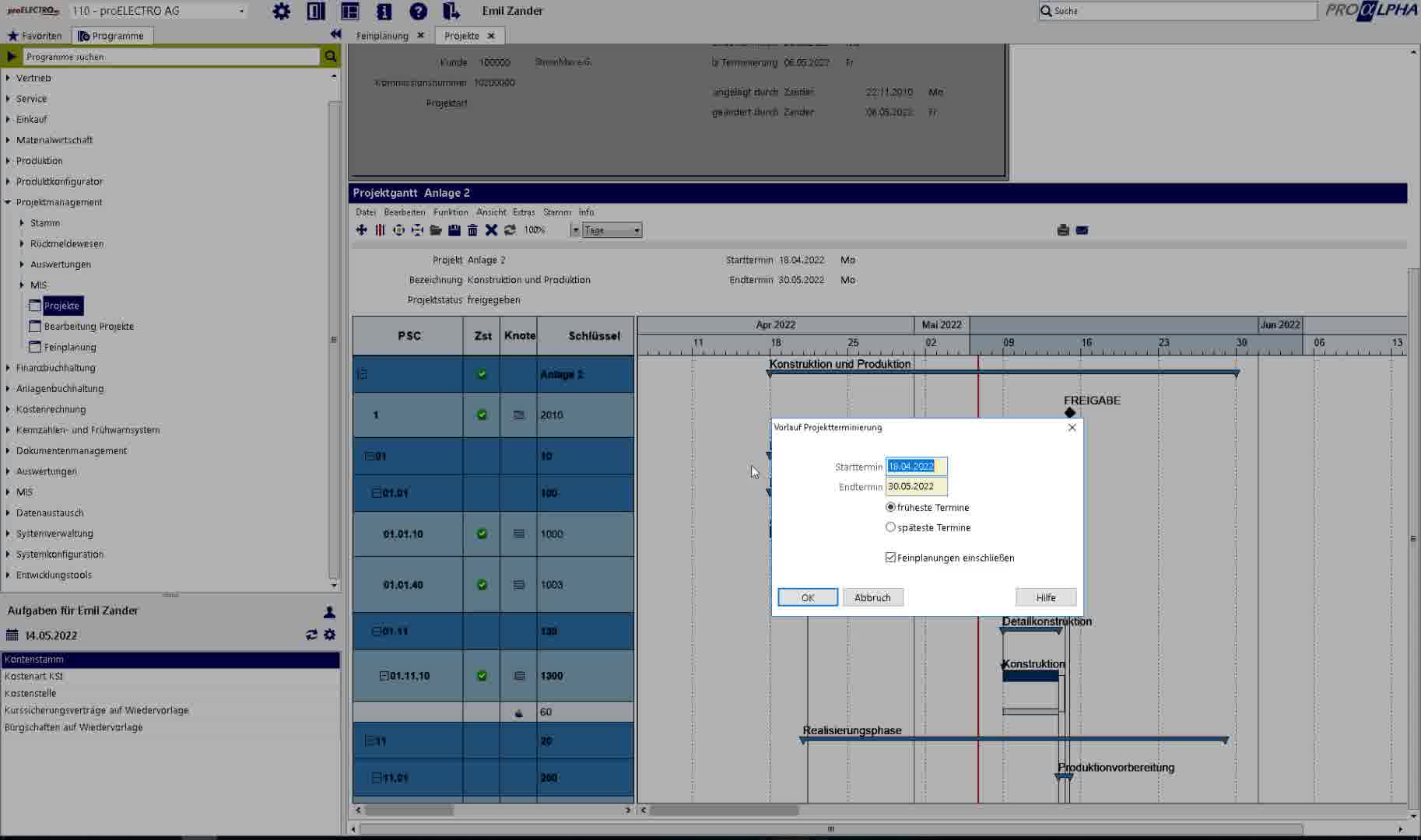Click the logout door icon

click(451, 11)
